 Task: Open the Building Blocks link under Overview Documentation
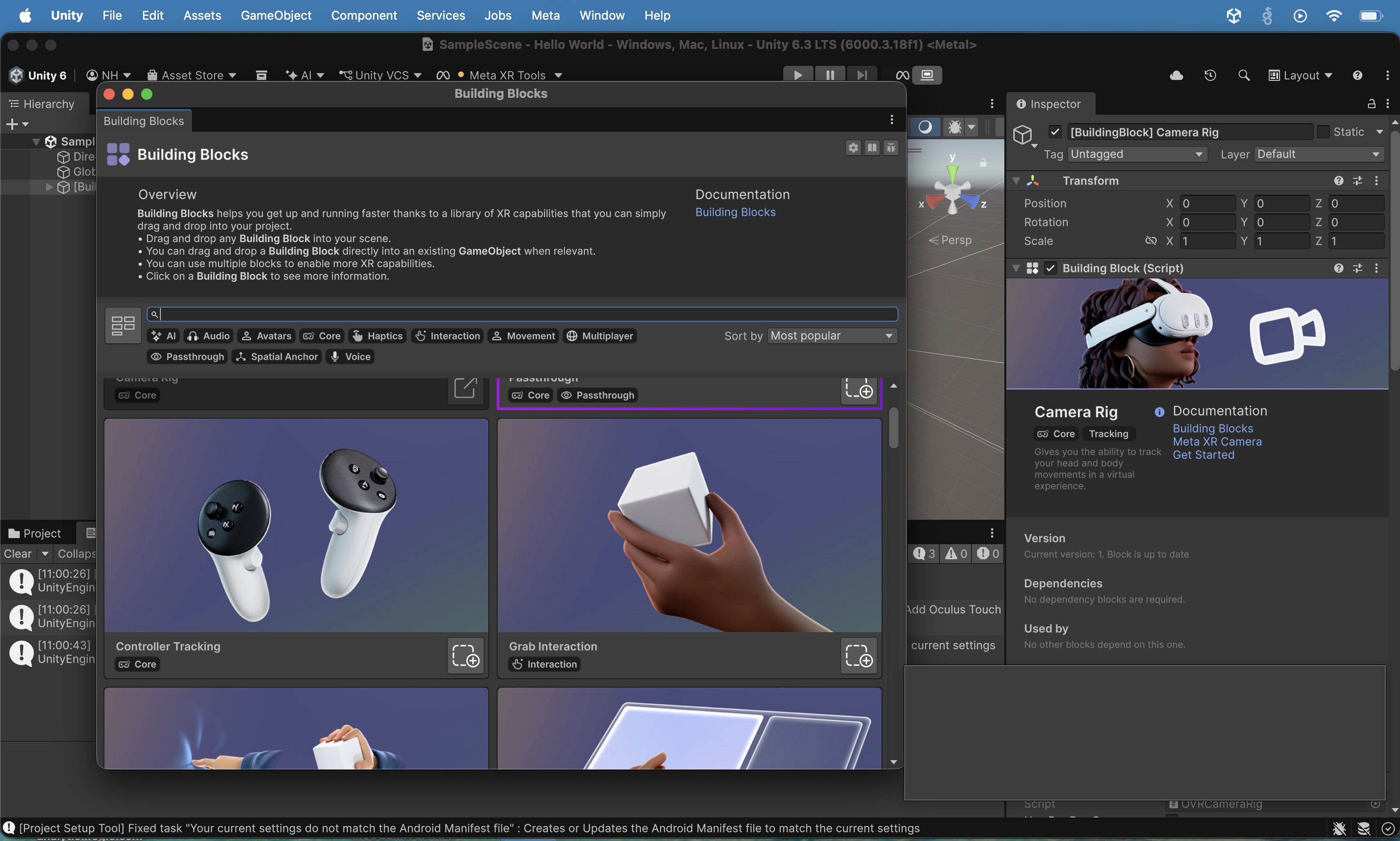pyautogui.click(x=735, y=212)
